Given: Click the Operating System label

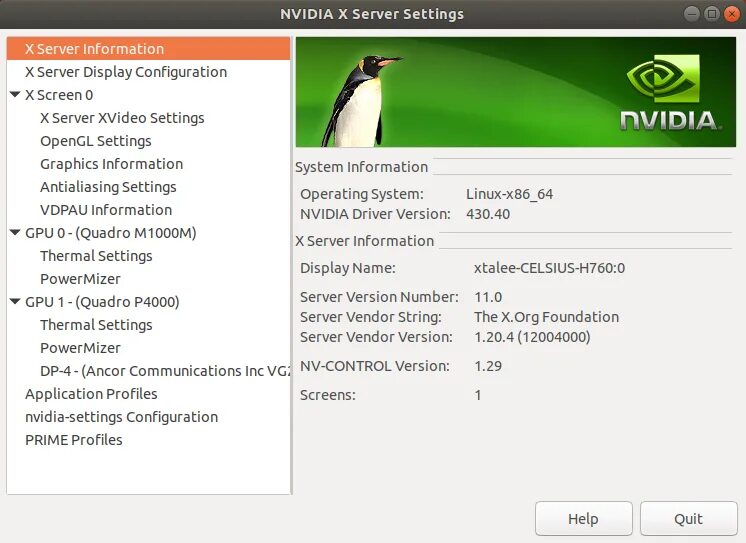Looking at the screenshot, I should point(362,194).
